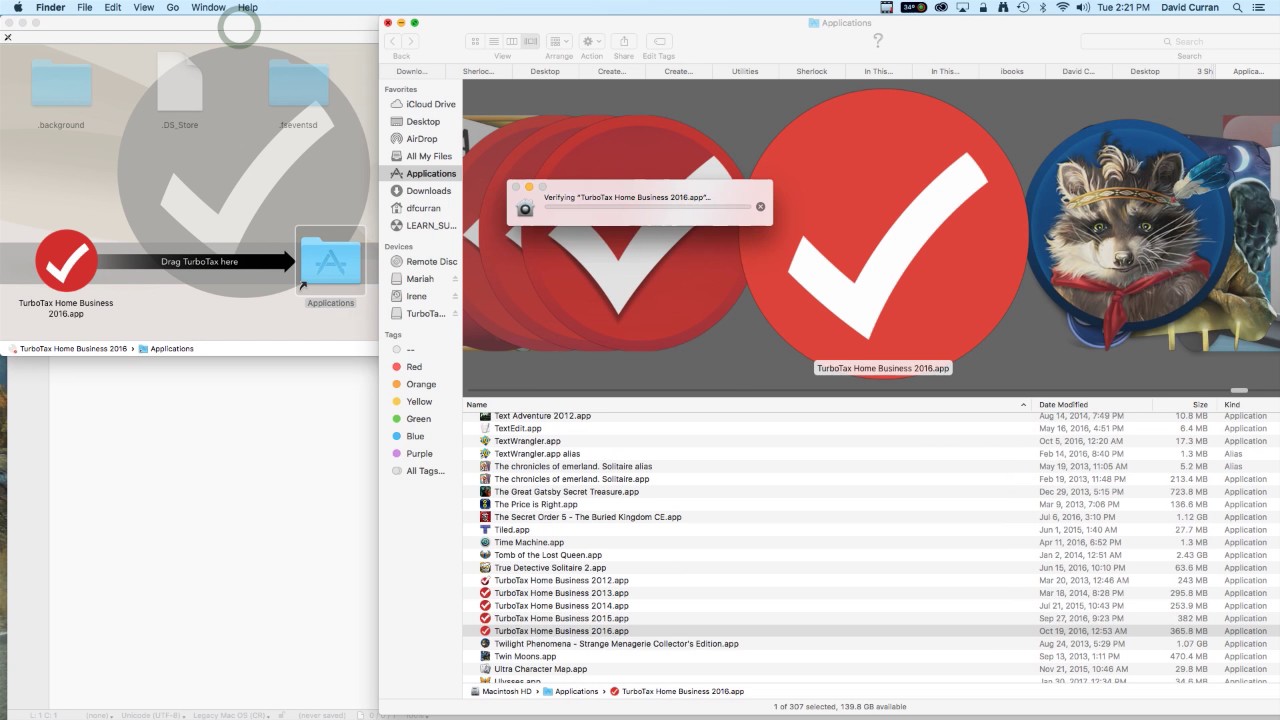Go back in the Applications Finder window
This screenshot has width=1280, height=720.
coord(392,41)
